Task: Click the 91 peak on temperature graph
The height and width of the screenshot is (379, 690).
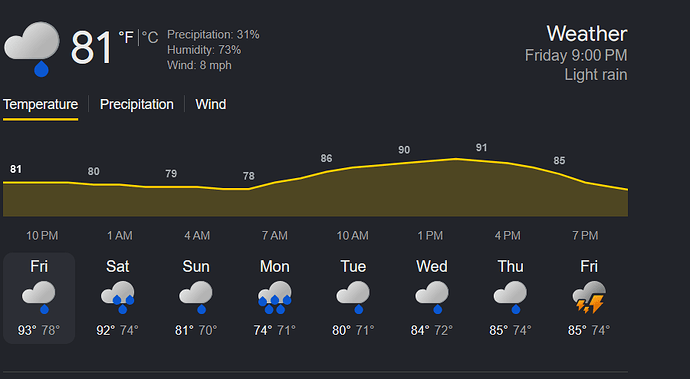Action: tap(481, 148)
